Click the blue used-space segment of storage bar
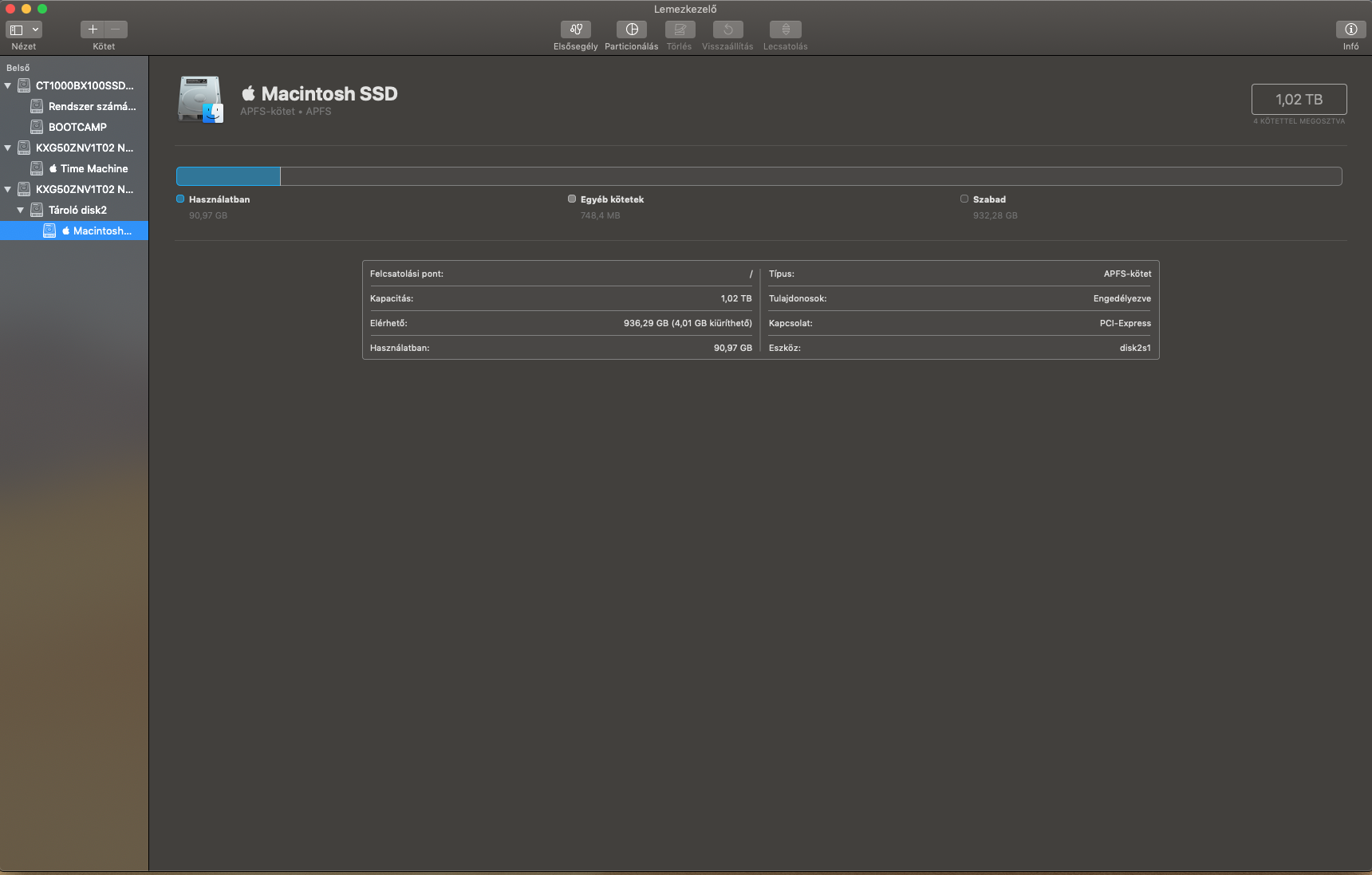1372x875 pixels. pos(228,176)
